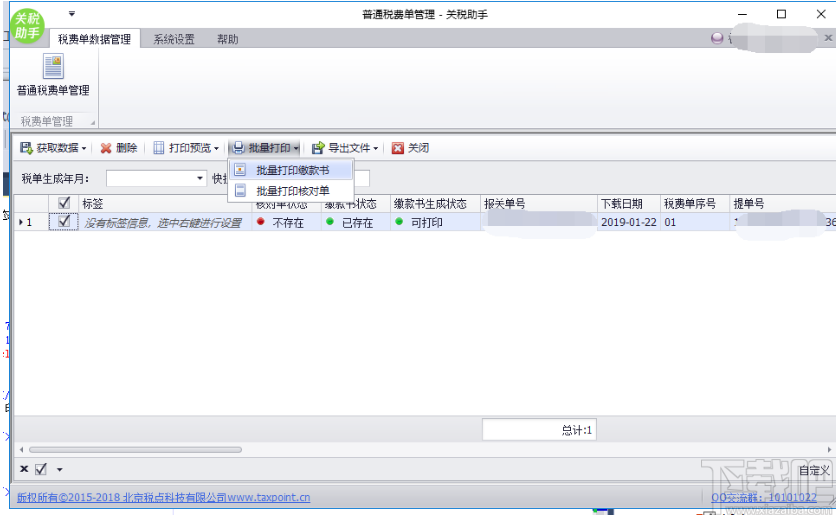Toggle the select-all checkbox in table header
Viewport: 836px width, 515px height.
64,203
